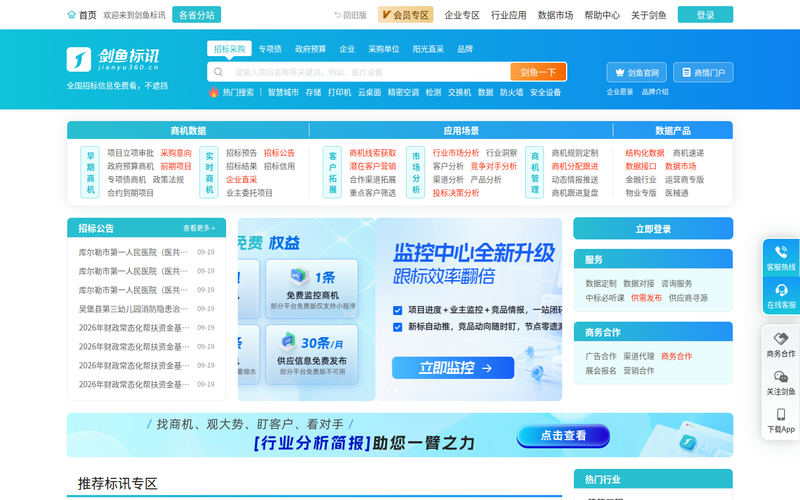Expand 查看更多 in 招标公告
Image resolution: width=800 pixels, height=500 pixels.
pos(199,228)
